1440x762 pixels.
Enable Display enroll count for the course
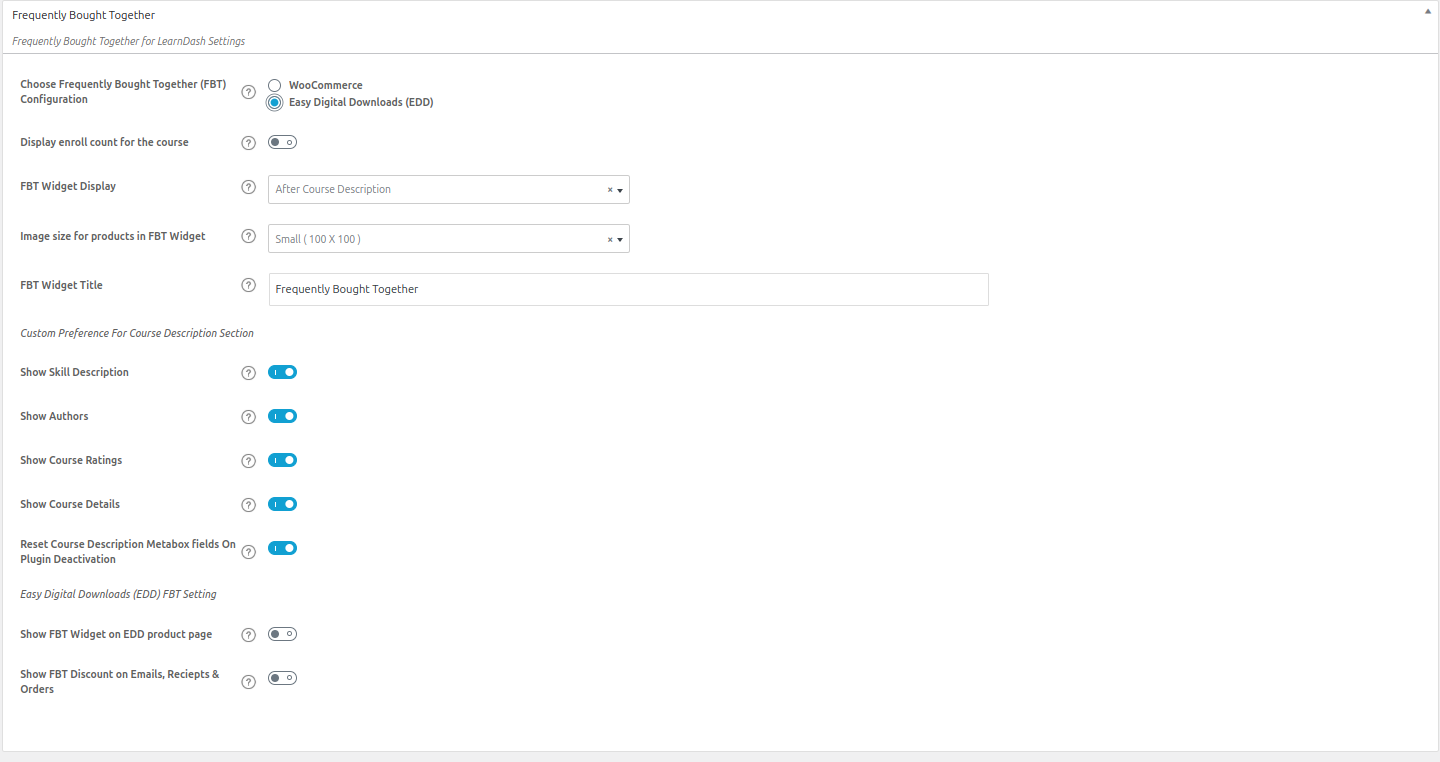tap(282, 142)
